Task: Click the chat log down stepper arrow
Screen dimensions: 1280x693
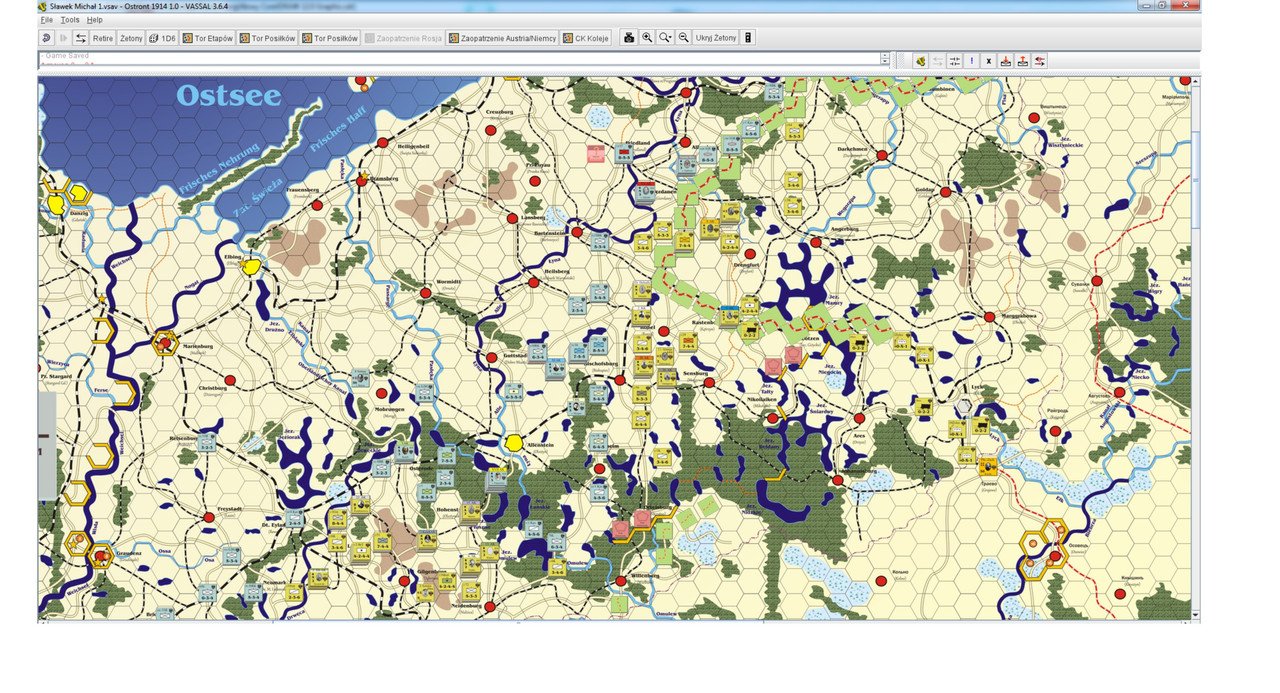Action: [x=885, y=63]
